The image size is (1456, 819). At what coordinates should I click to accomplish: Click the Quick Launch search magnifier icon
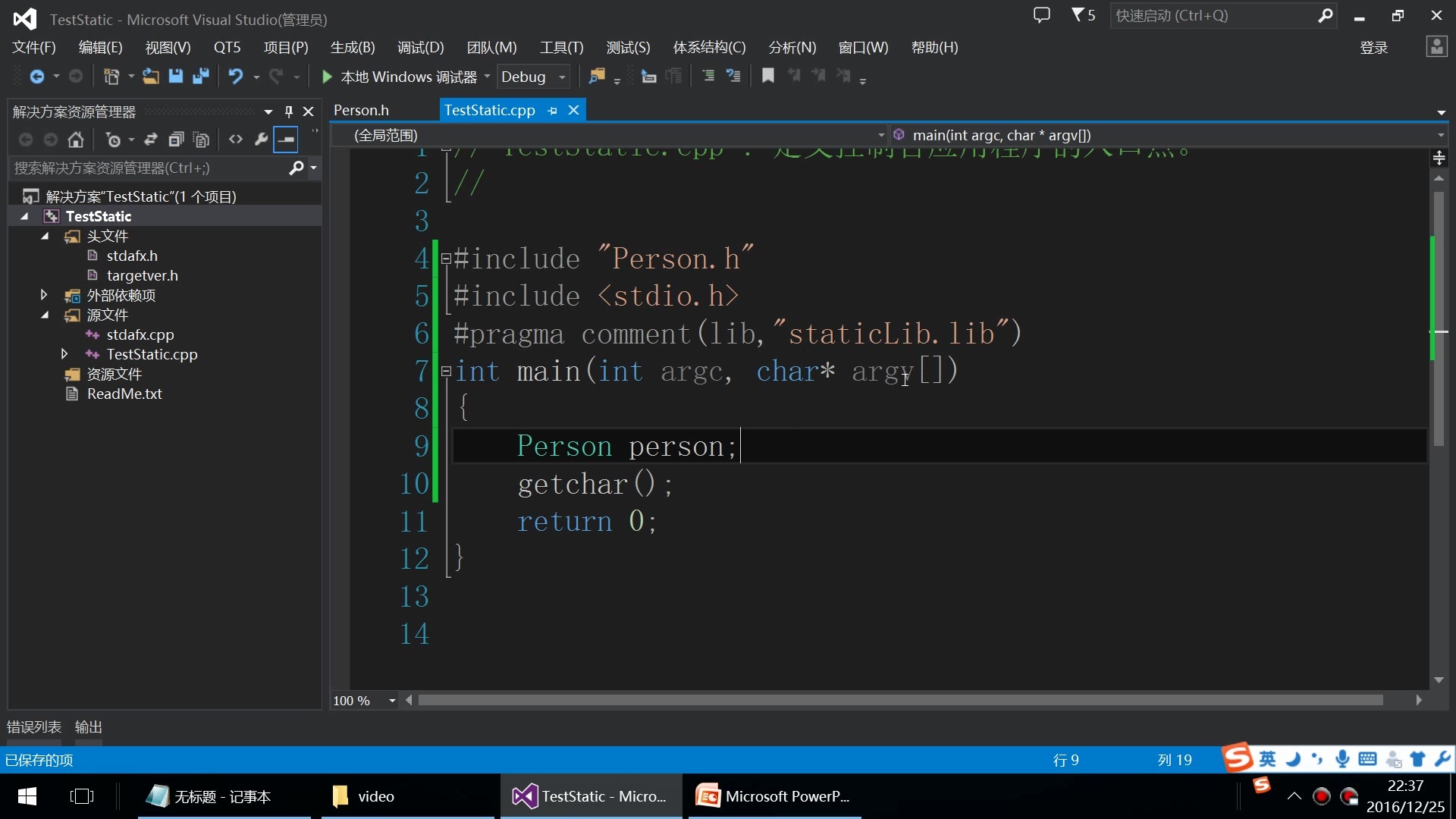1325,16
